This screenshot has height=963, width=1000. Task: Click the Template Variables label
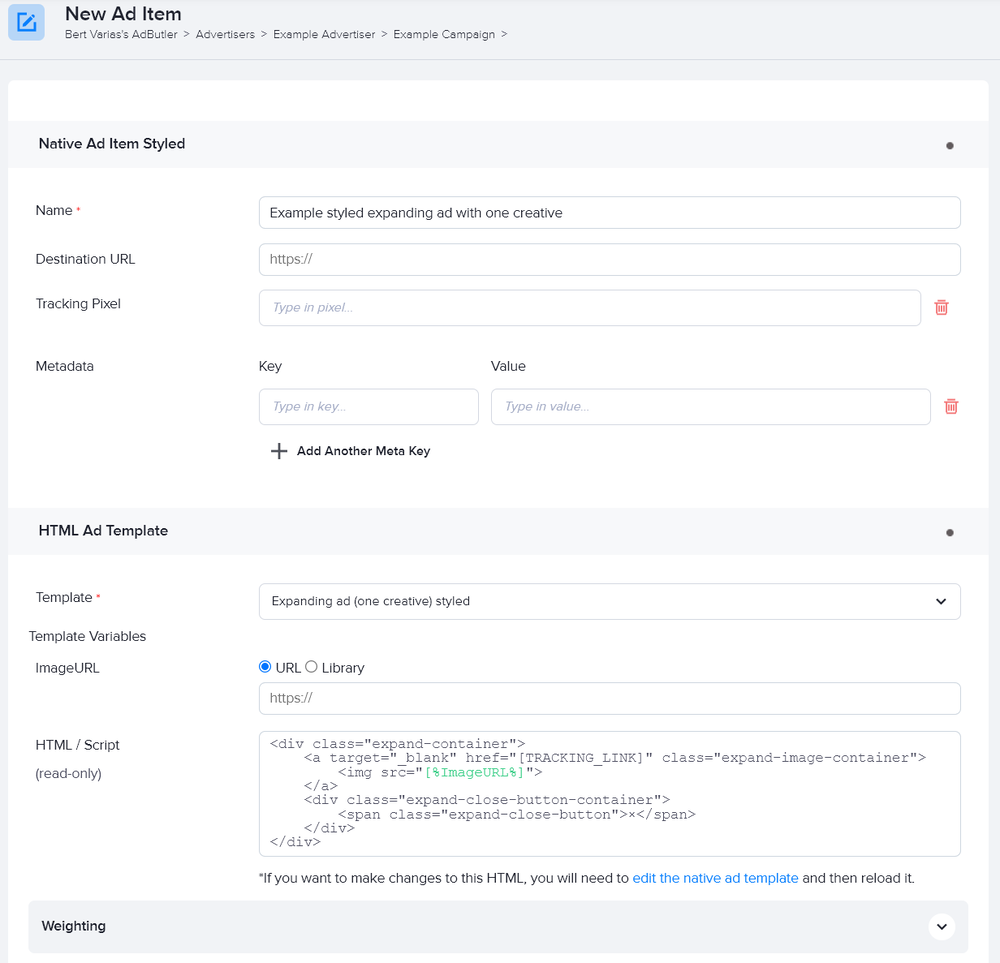tap(87, 636)
